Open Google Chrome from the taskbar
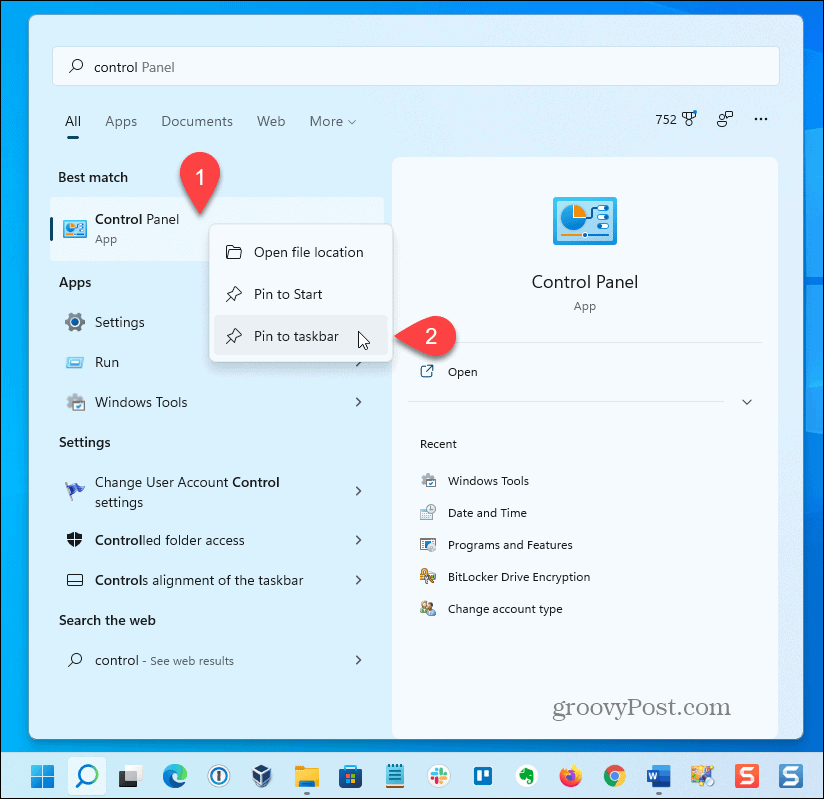The image size is (824, 799). coord(614,775)
